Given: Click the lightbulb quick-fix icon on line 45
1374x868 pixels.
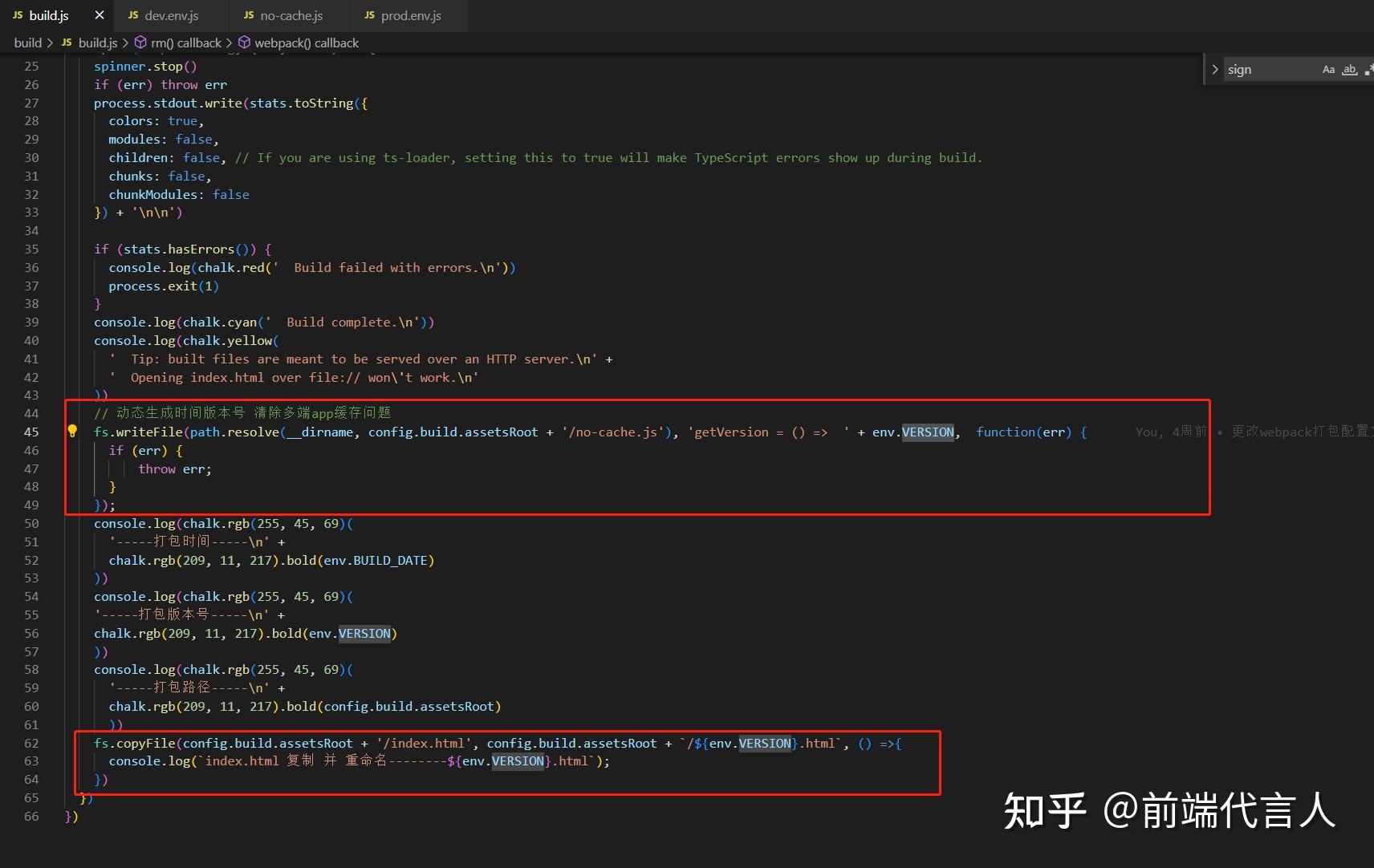Looking at the screenshot, I should tap(72, 432).
